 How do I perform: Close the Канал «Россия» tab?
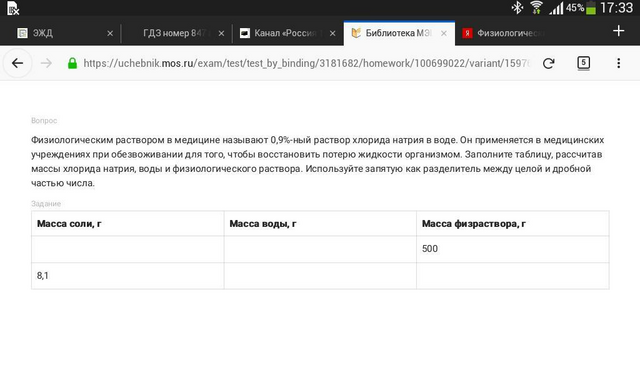click(x=333, y=33)
